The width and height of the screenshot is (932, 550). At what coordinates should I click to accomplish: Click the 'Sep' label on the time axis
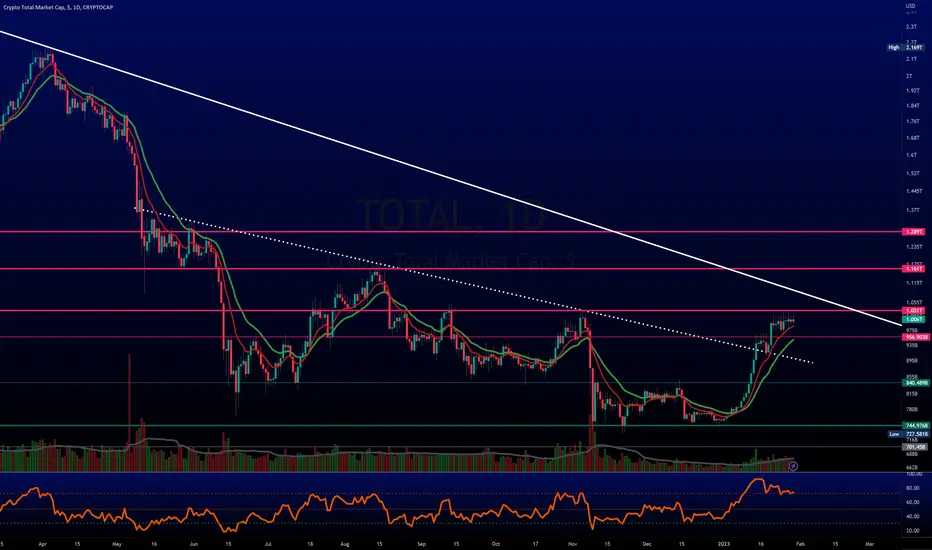tap(421, 544)
